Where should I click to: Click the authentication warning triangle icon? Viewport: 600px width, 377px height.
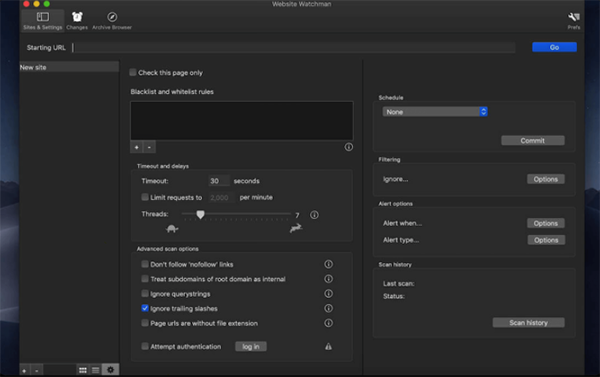pyautogui.click(x=328, y=346)
